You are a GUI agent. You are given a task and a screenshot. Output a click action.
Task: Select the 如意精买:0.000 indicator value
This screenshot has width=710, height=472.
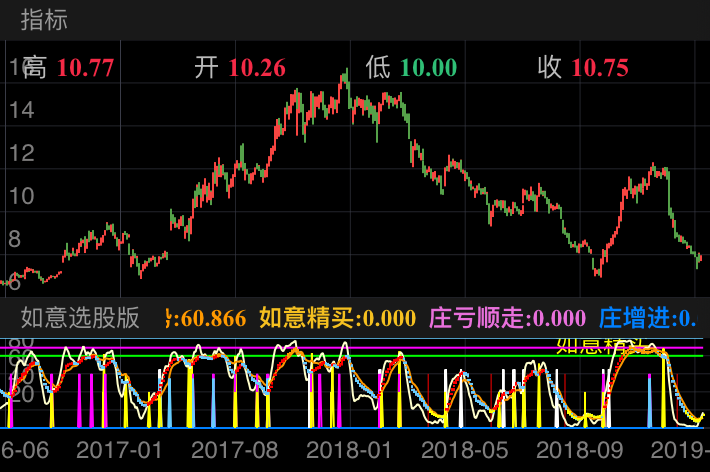337,318
